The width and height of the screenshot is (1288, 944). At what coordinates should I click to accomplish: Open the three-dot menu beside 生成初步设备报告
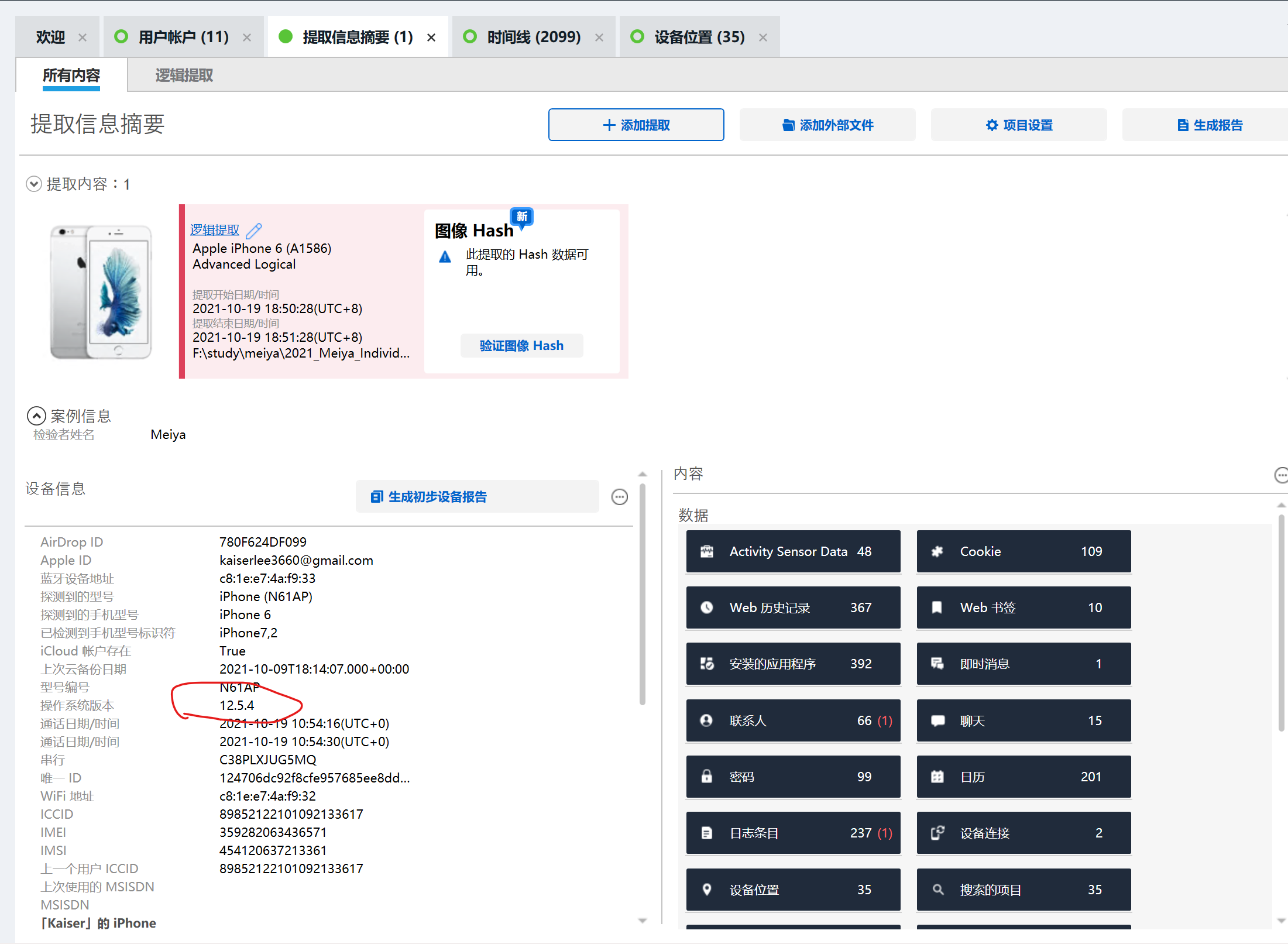pyautogui.click(x=619, y=497)
